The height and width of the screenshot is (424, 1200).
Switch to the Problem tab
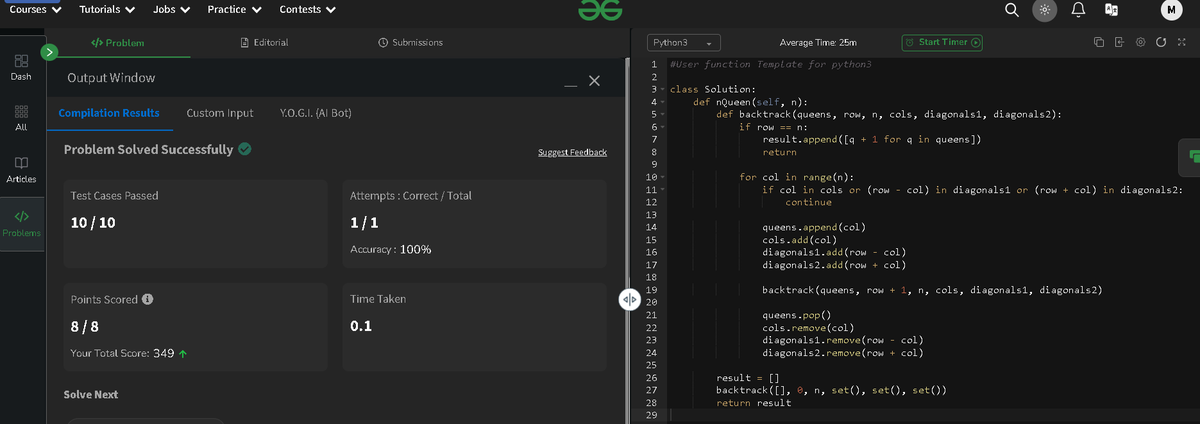[117, 42]
